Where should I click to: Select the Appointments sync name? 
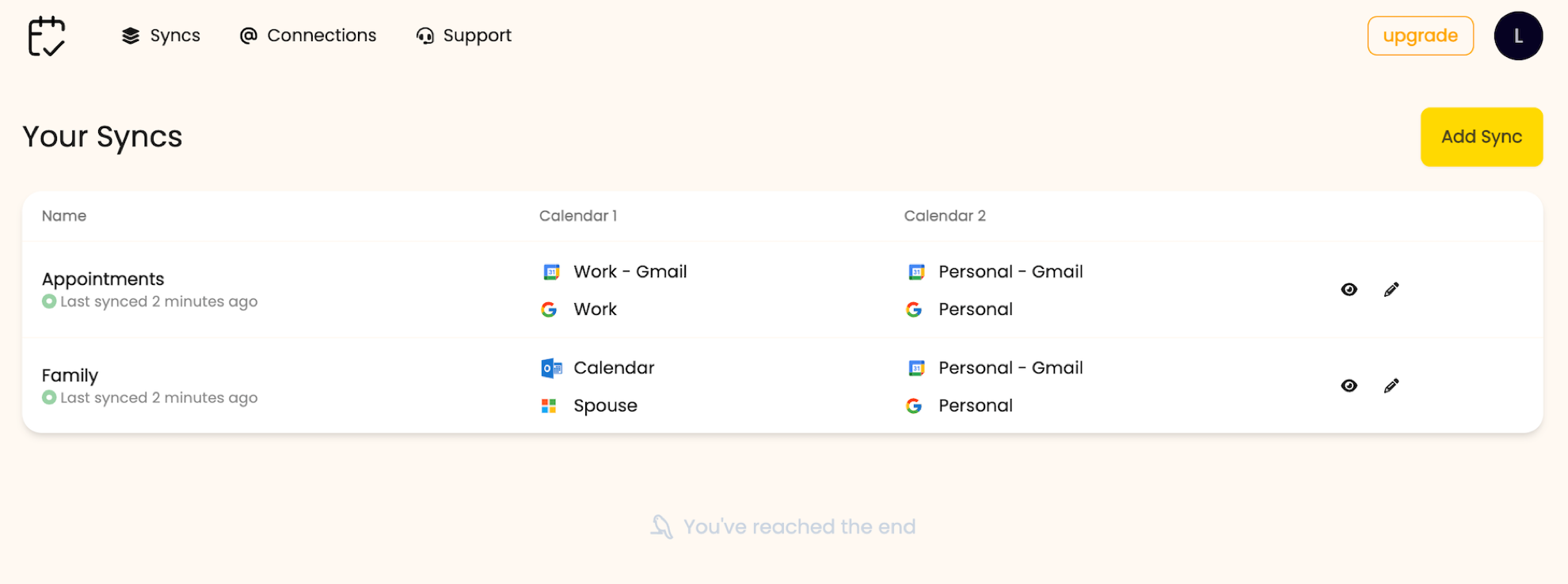coord(103,279)
